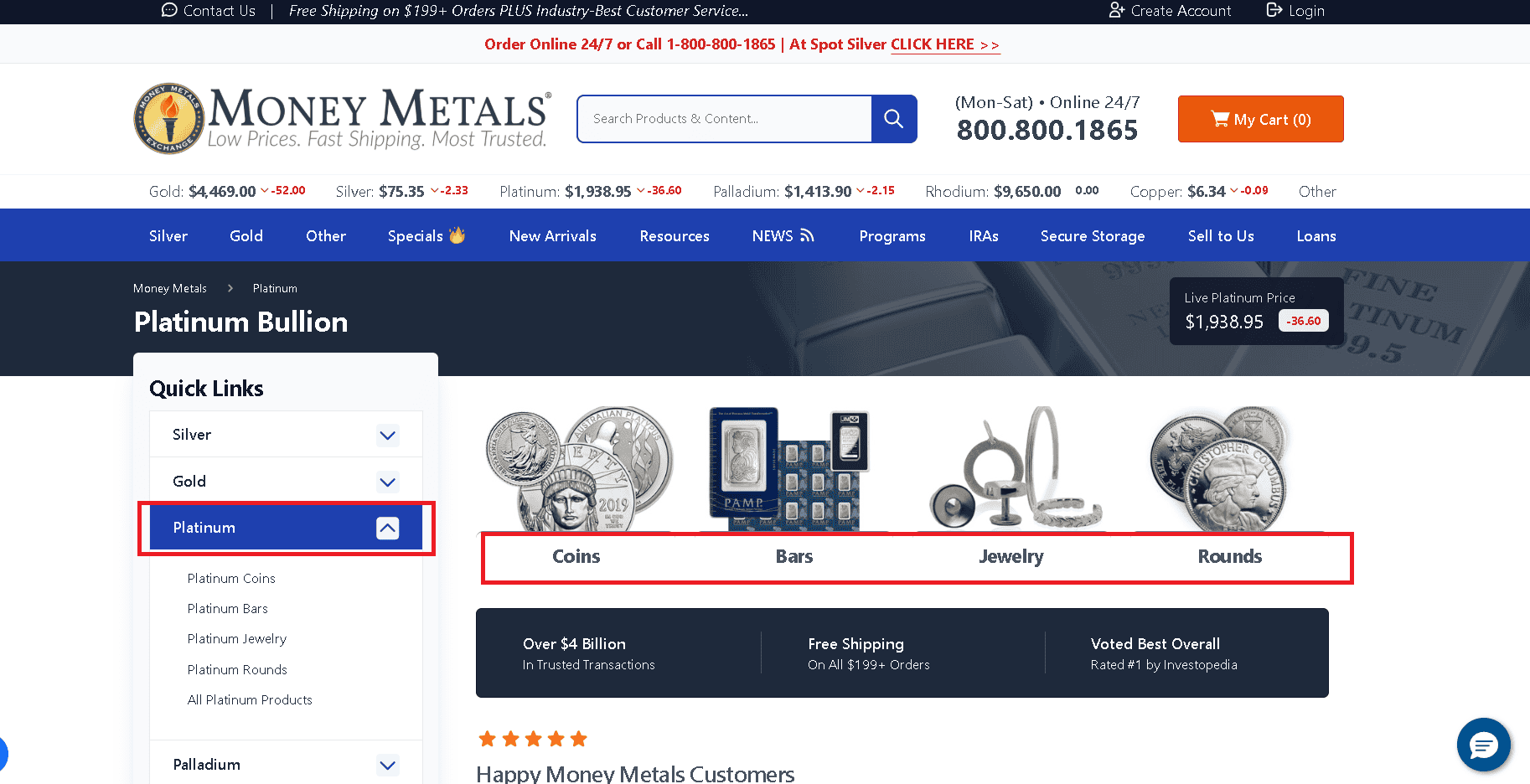The height and width of the screenshot is (784, 1530).
Task: Open the New Arrivals menu
Action: click(553, 236)
